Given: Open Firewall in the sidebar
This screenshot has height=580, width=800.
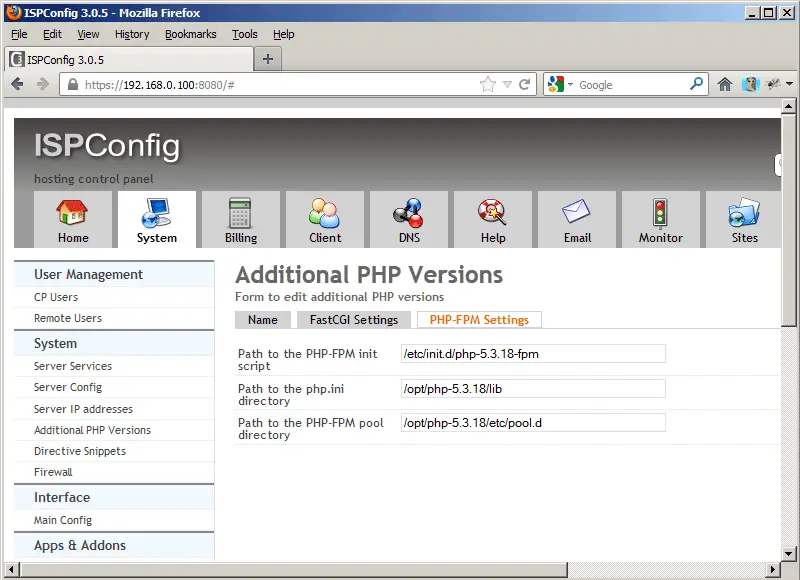Looking at the screenshot, I should (53, 472).
